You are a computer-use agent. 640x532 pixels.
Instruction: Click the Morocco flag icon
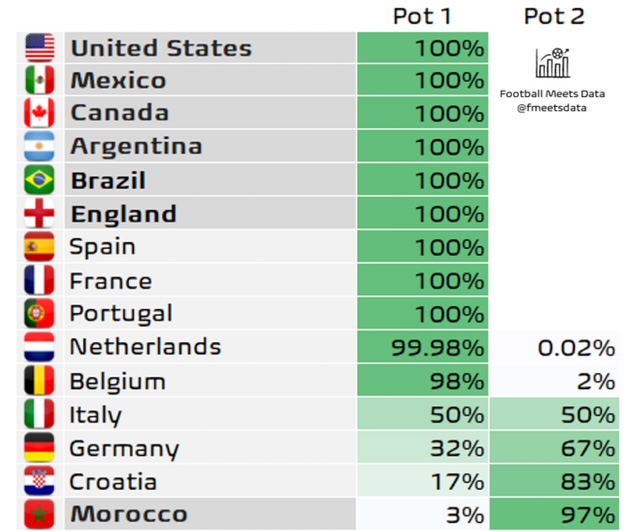click(39, 515)
